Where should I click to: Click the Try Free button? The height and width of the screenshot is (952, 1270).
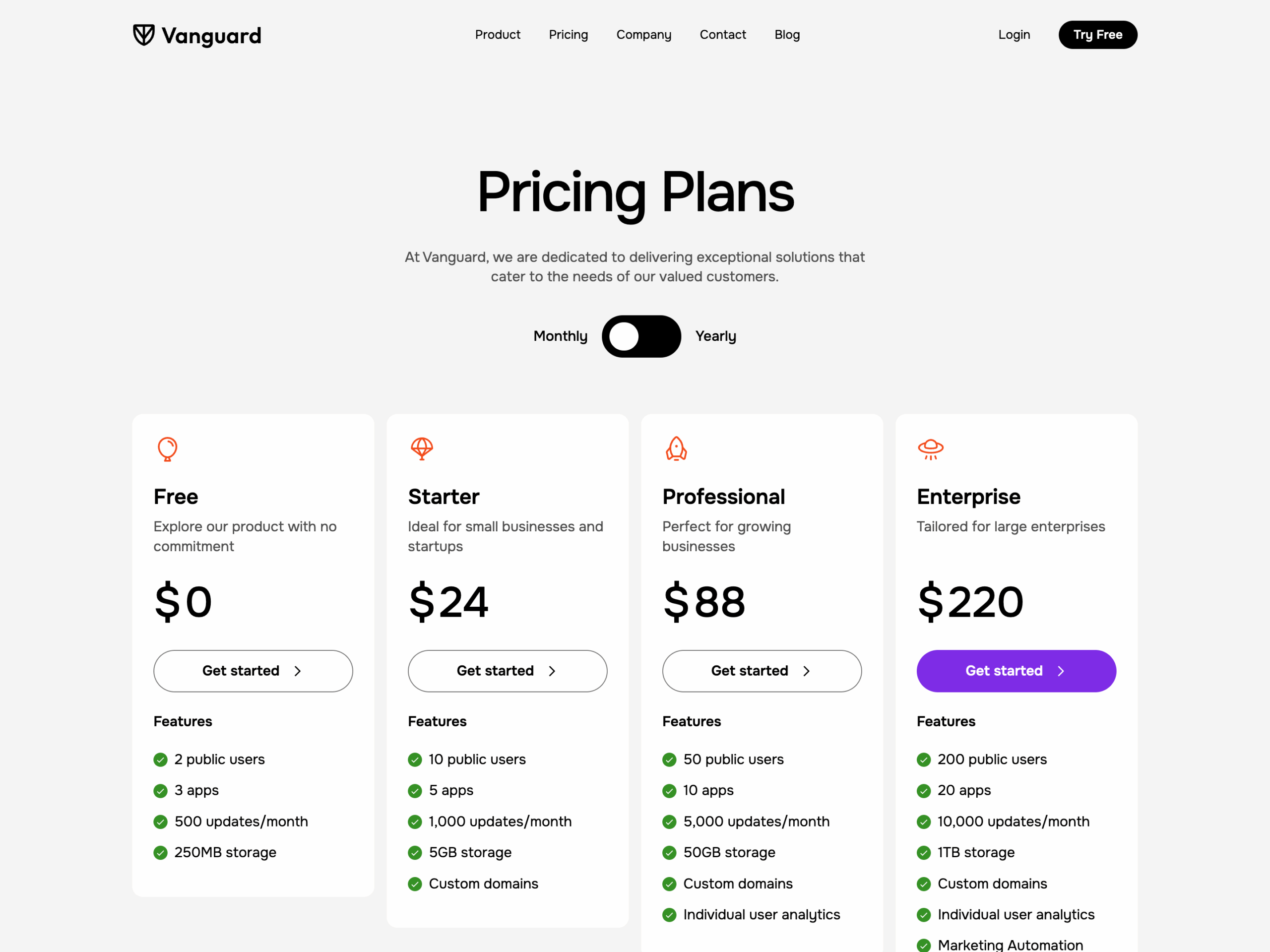tap(1097, 34)
